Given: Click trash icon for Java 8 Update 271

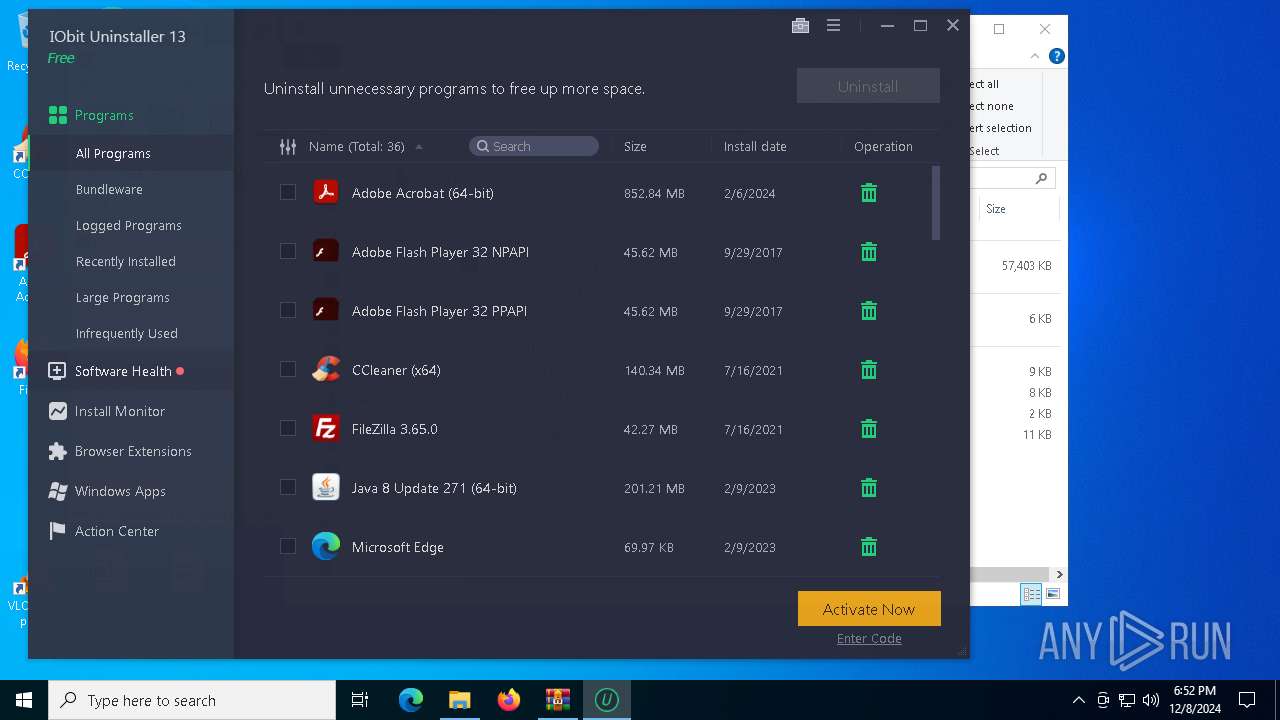Looking at the screenshot, I should click(869, 488).
